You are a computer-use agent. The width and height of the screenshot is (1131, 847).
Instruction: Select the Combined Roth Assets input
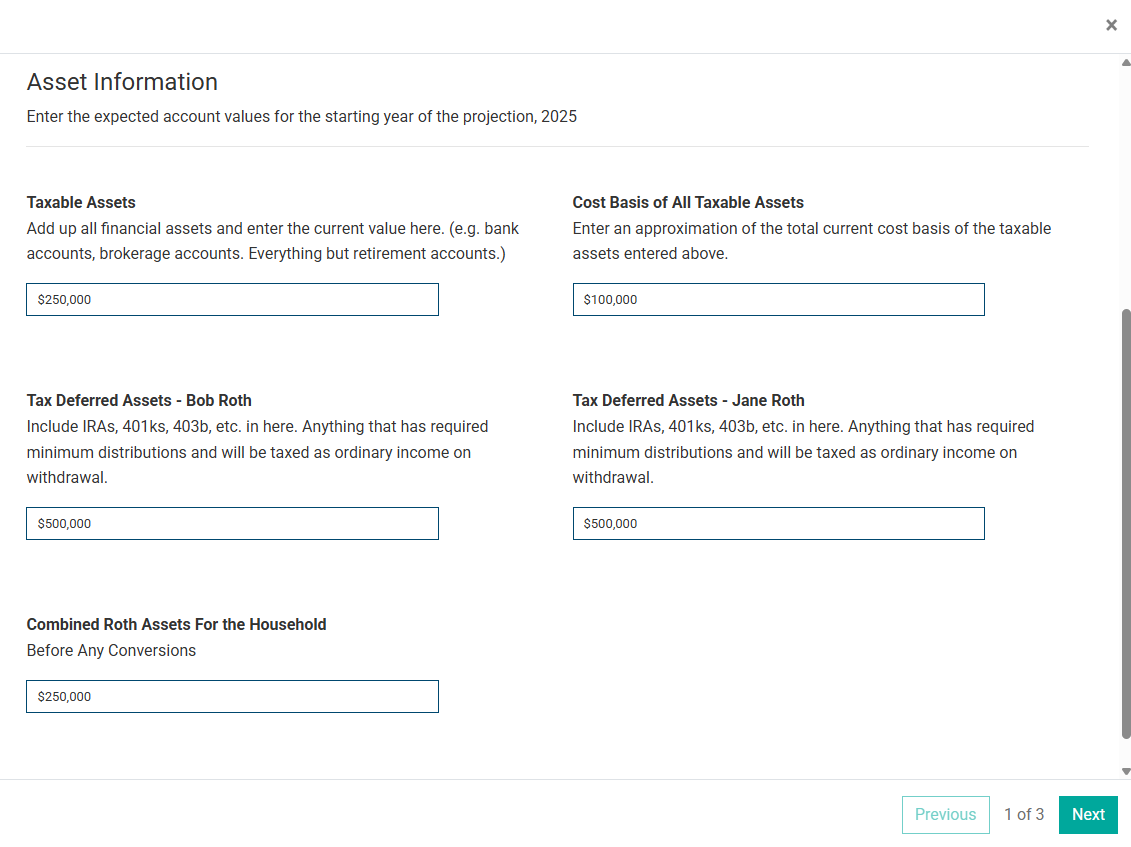(x=232, y=696)
